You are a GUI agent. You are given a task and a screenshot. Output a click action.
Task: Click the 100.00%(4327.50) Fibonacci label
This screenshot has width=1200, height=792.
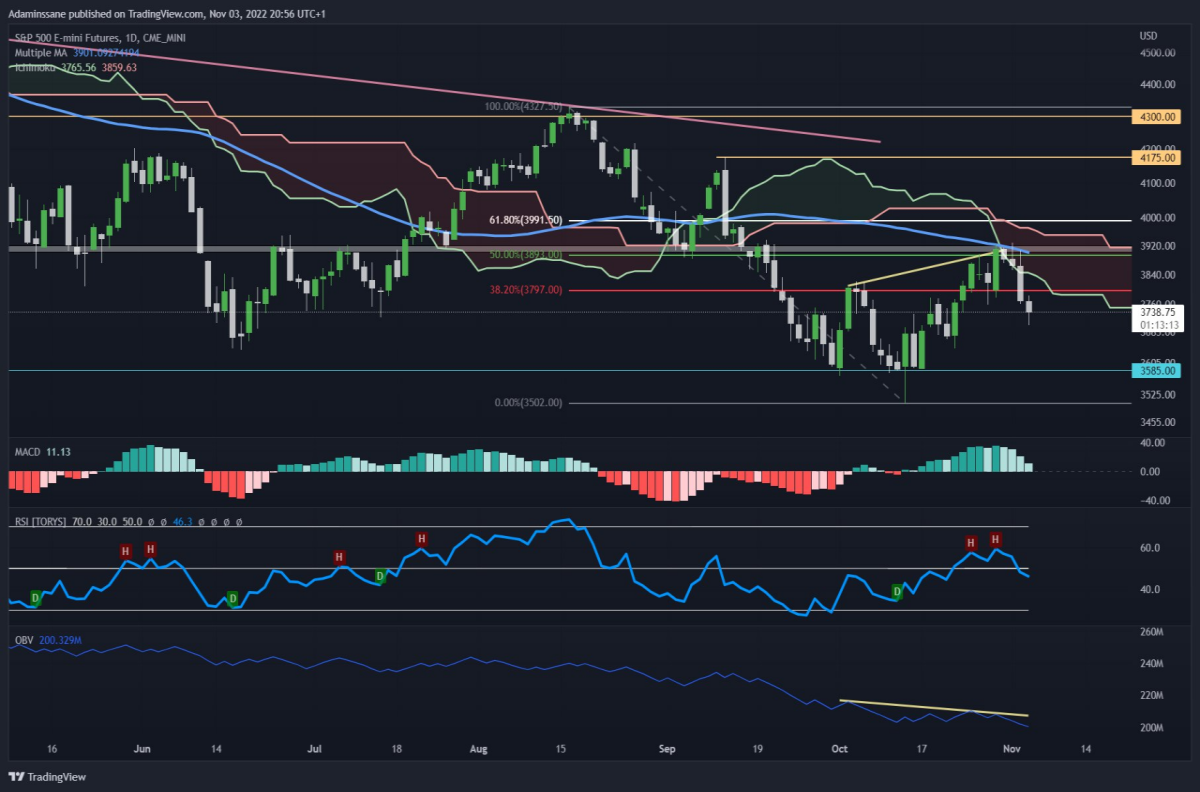[x=522, y=106]
